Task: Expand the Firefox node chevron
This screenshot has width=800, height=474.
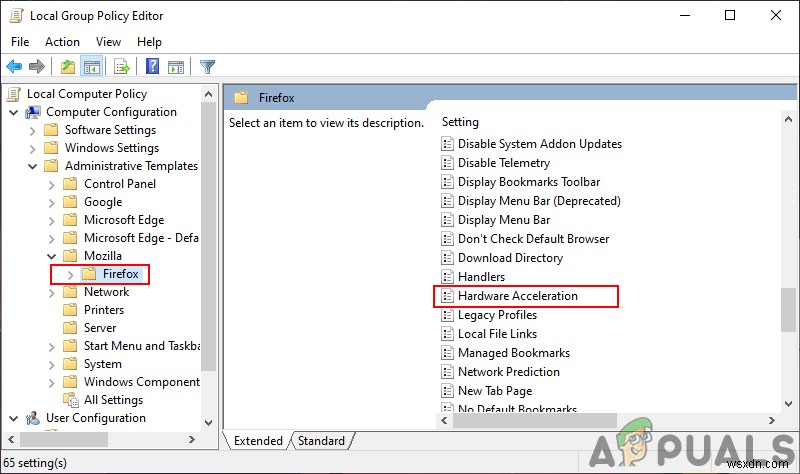Action: point(70,275)
